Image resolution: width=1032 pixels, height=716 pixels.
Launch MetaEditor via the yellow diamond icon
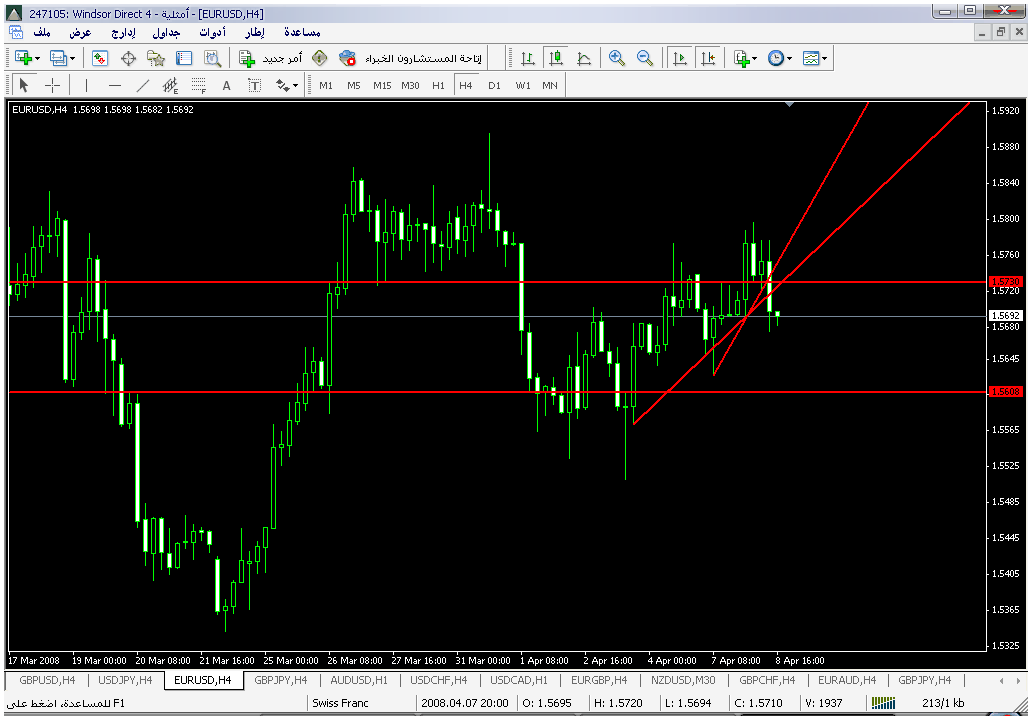320,59
